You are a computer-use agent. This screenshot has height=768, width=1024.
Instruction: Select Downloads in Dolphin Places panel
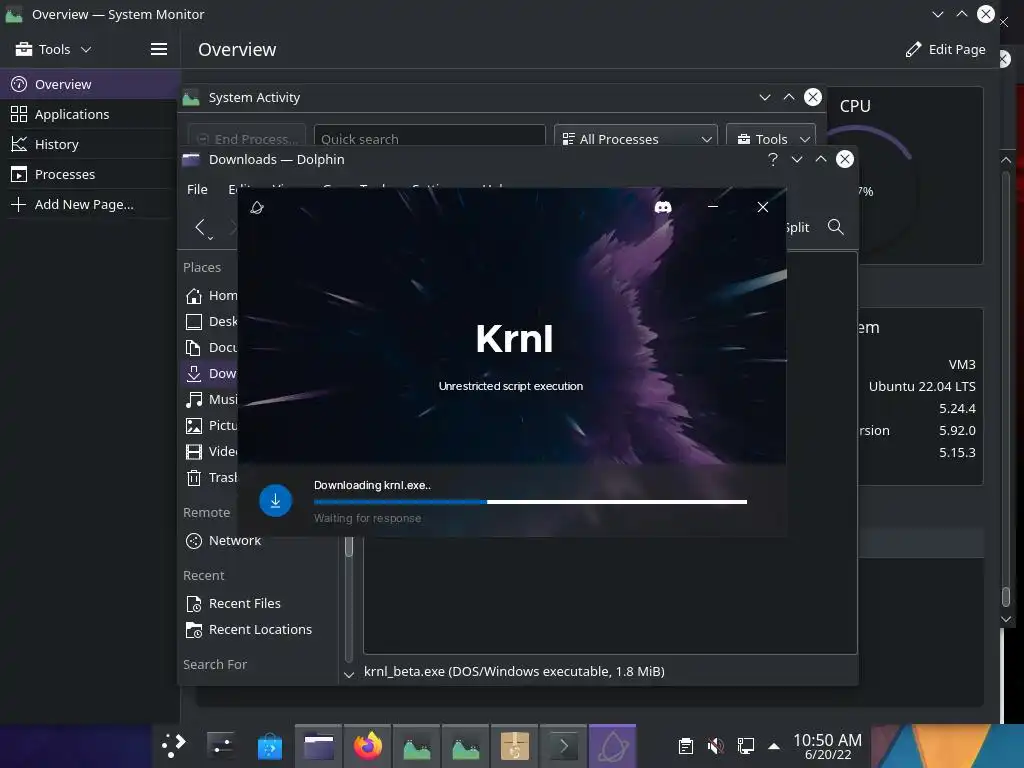pyautogui.click(x=210, y=374)
